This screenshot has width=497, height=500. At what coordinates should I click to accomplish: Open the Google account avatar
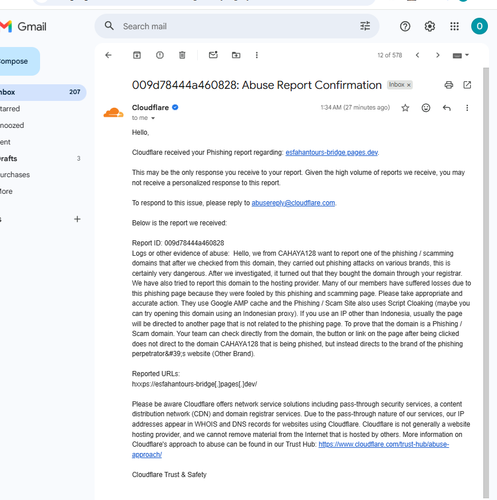(479, 26)
